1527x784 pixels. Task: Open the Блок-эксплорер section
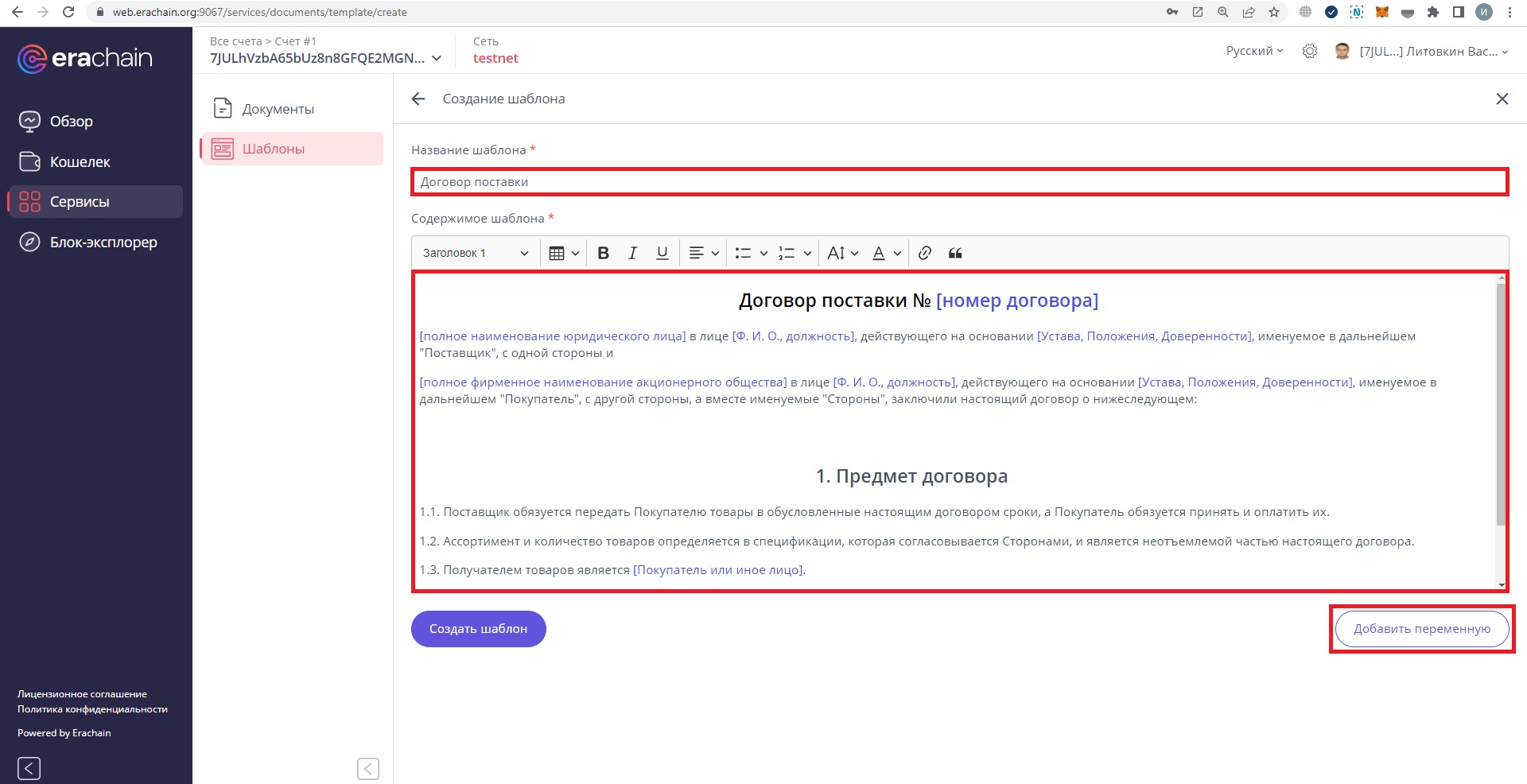point(103,242)
